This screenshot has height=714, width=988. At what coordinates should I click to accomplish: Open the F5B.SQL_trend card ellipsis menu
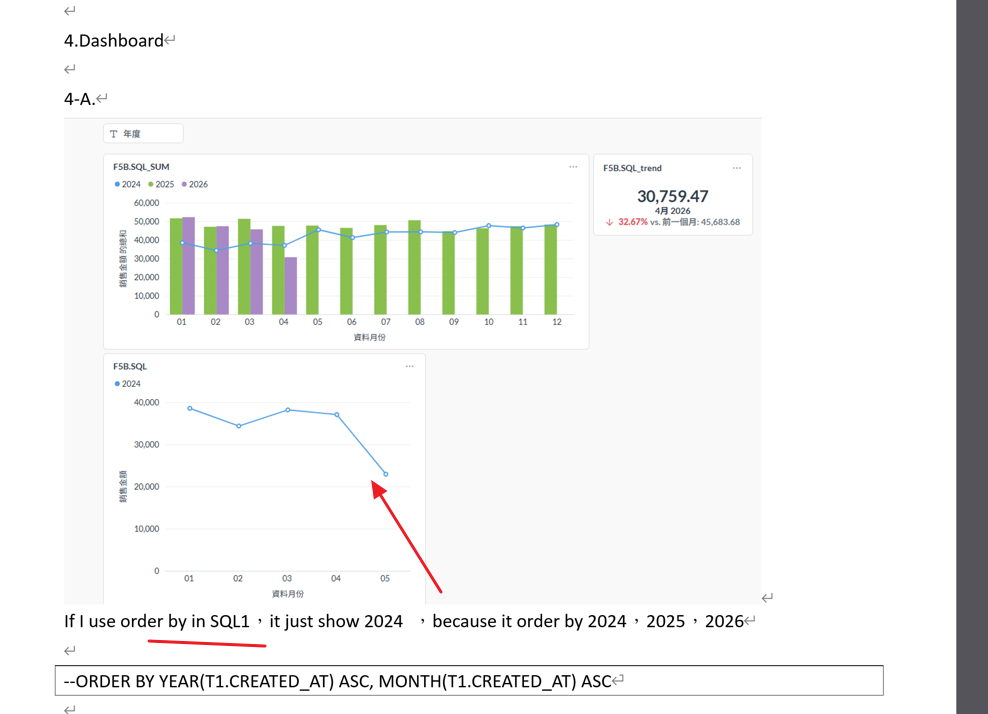click(x=737, y=168)
